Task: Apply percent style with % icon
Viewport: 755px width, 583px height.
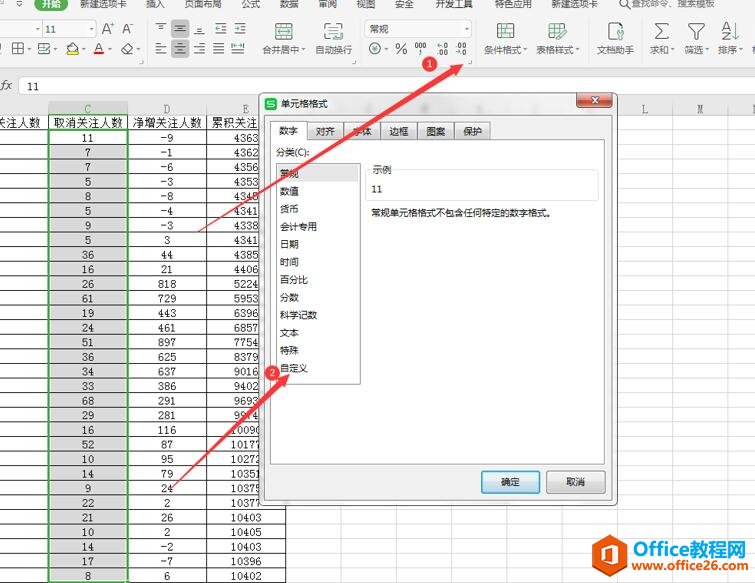Action: tap(401, 49)
